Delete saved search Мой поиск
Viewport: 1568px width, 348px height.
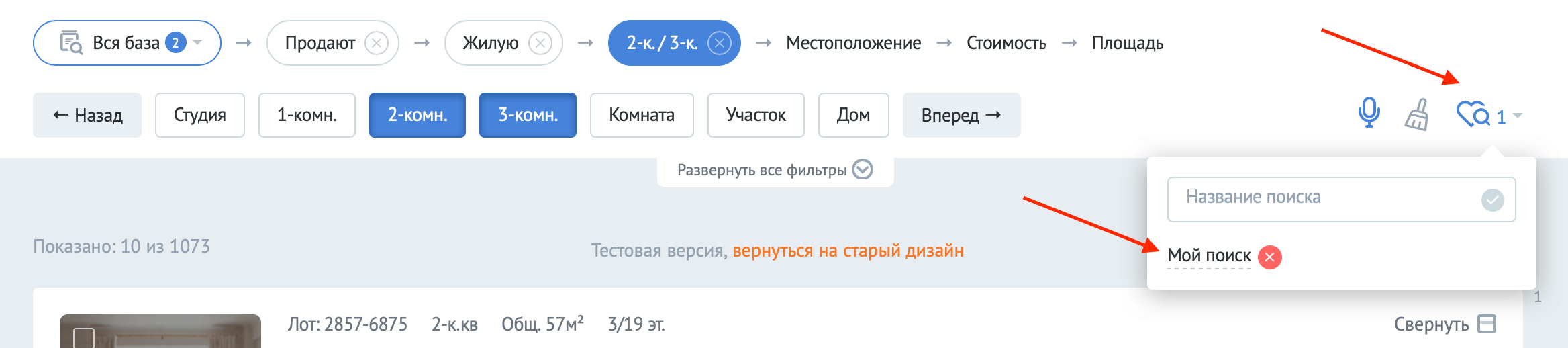[1269, 257]
